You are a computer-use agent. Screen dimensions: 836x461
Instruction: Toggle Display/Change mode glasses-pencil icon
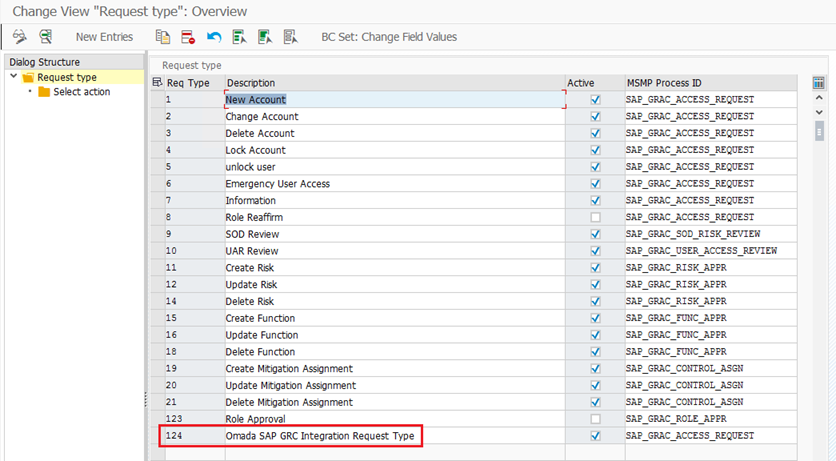[20, 36]
